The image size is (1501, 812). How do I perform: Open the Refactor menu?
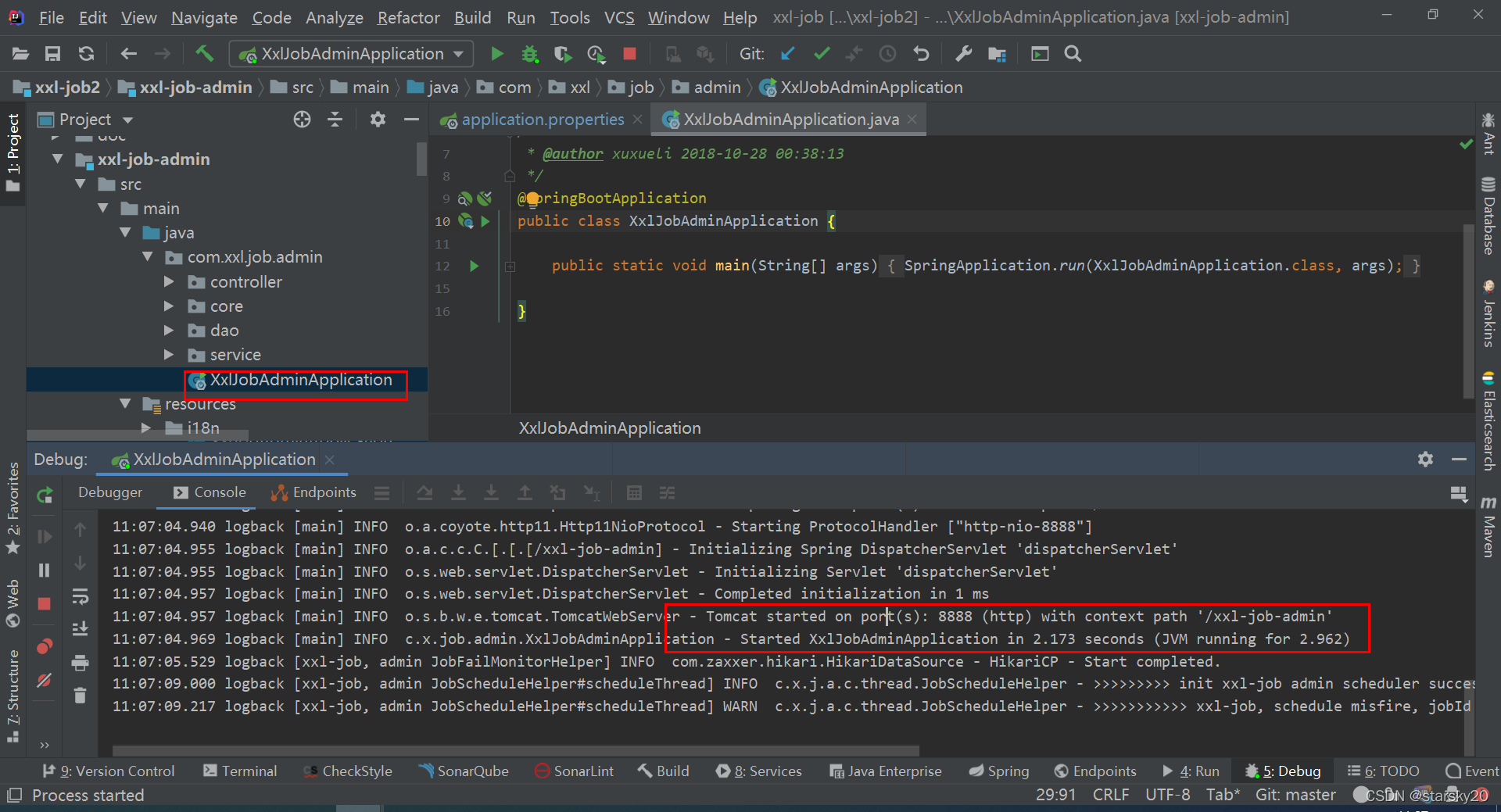(408, 17)
